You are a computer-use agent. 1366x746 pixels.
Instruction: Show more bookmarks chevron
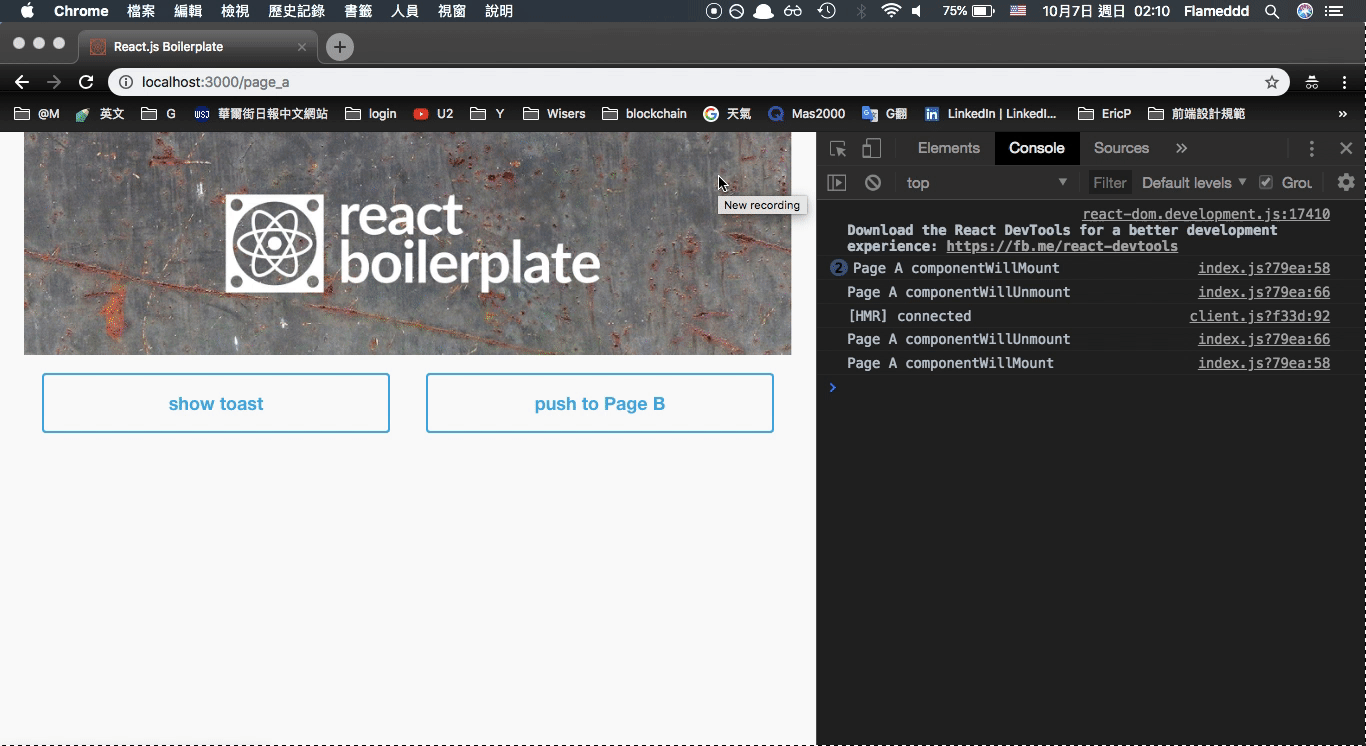(1343, 114)
